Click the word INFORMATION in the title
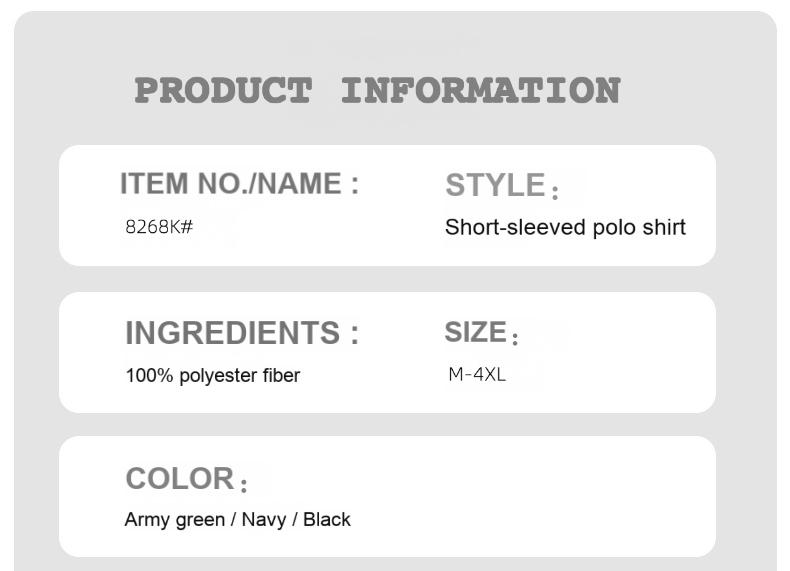 480,91
